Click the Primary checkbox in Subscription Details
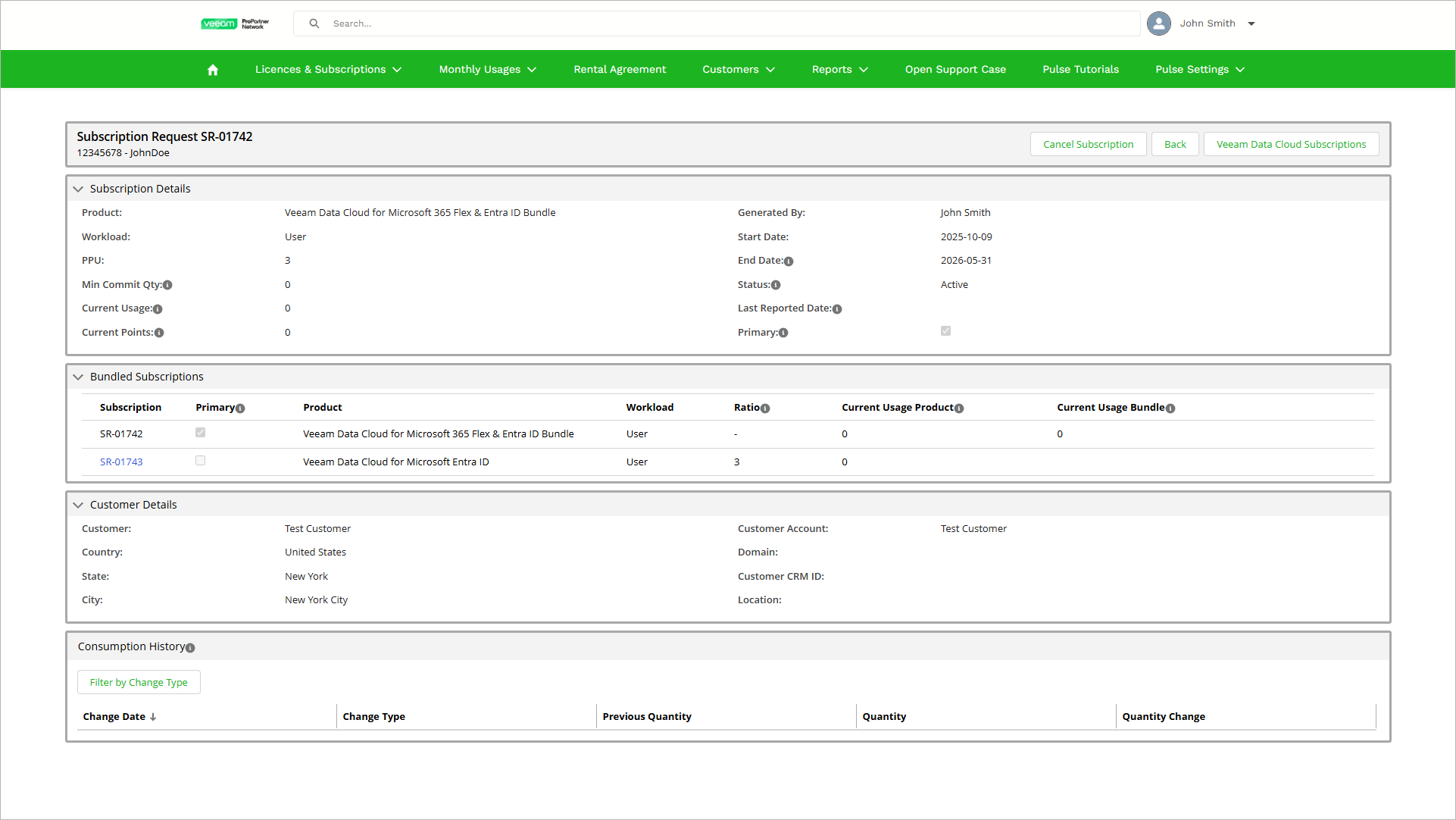The width and height of the screenshot is (1456, 820). click(x=945, y=331)
